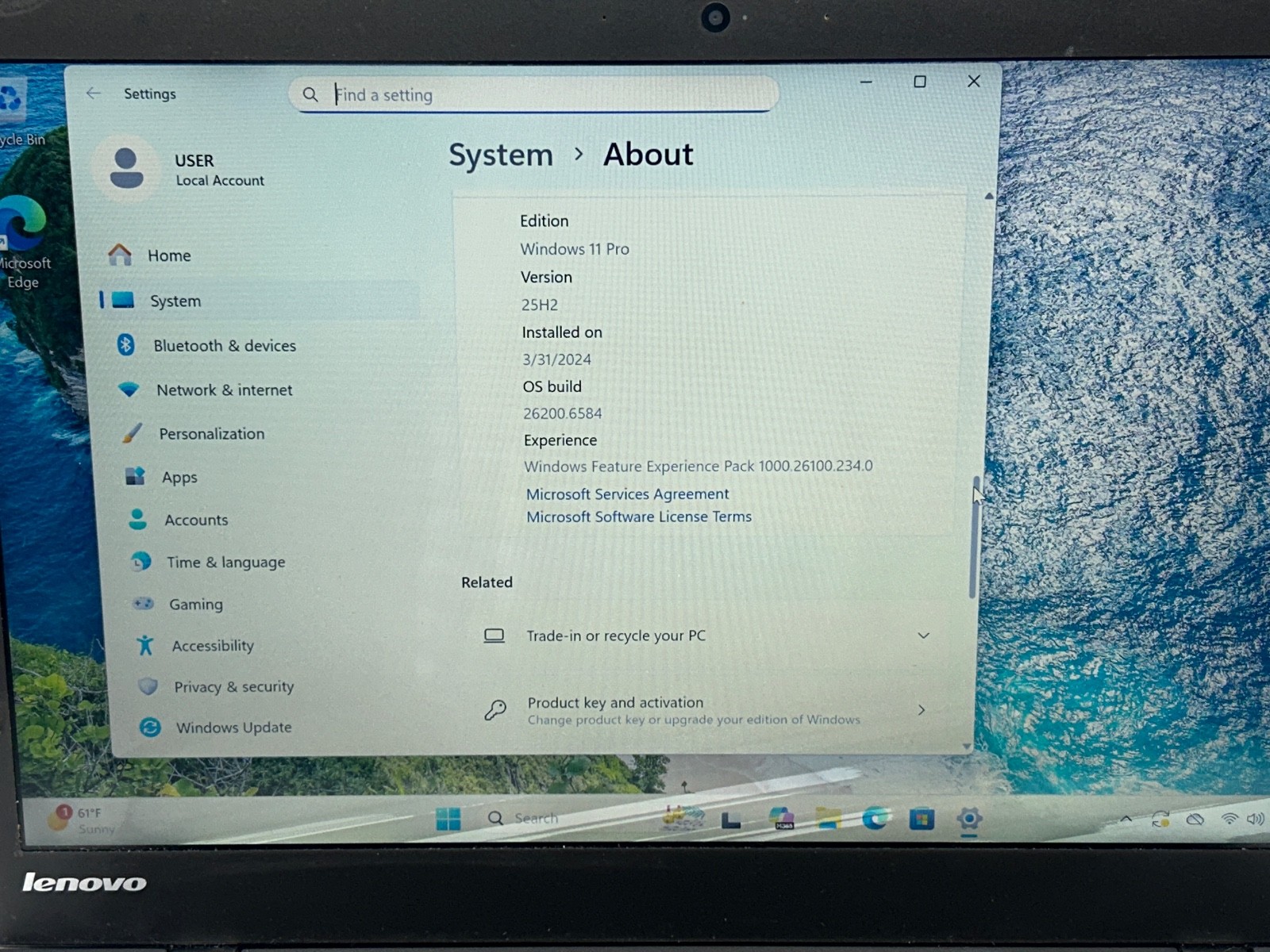The width and height of the screenshot is (1270, 952).
Task: Click the Windows Update arrows icon
Action: (150, 727)
